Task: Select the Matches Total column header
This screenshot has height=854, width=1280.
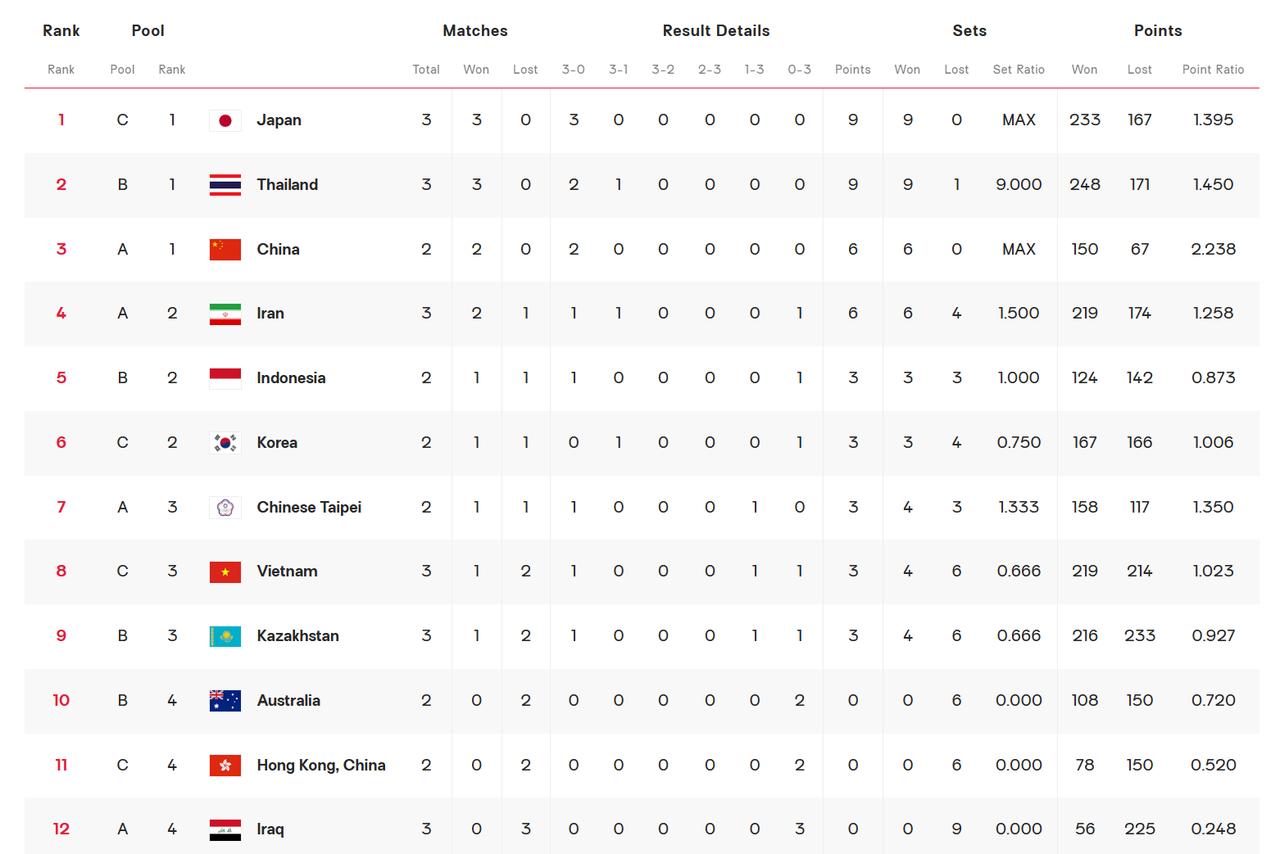Action: coord(426,70)
